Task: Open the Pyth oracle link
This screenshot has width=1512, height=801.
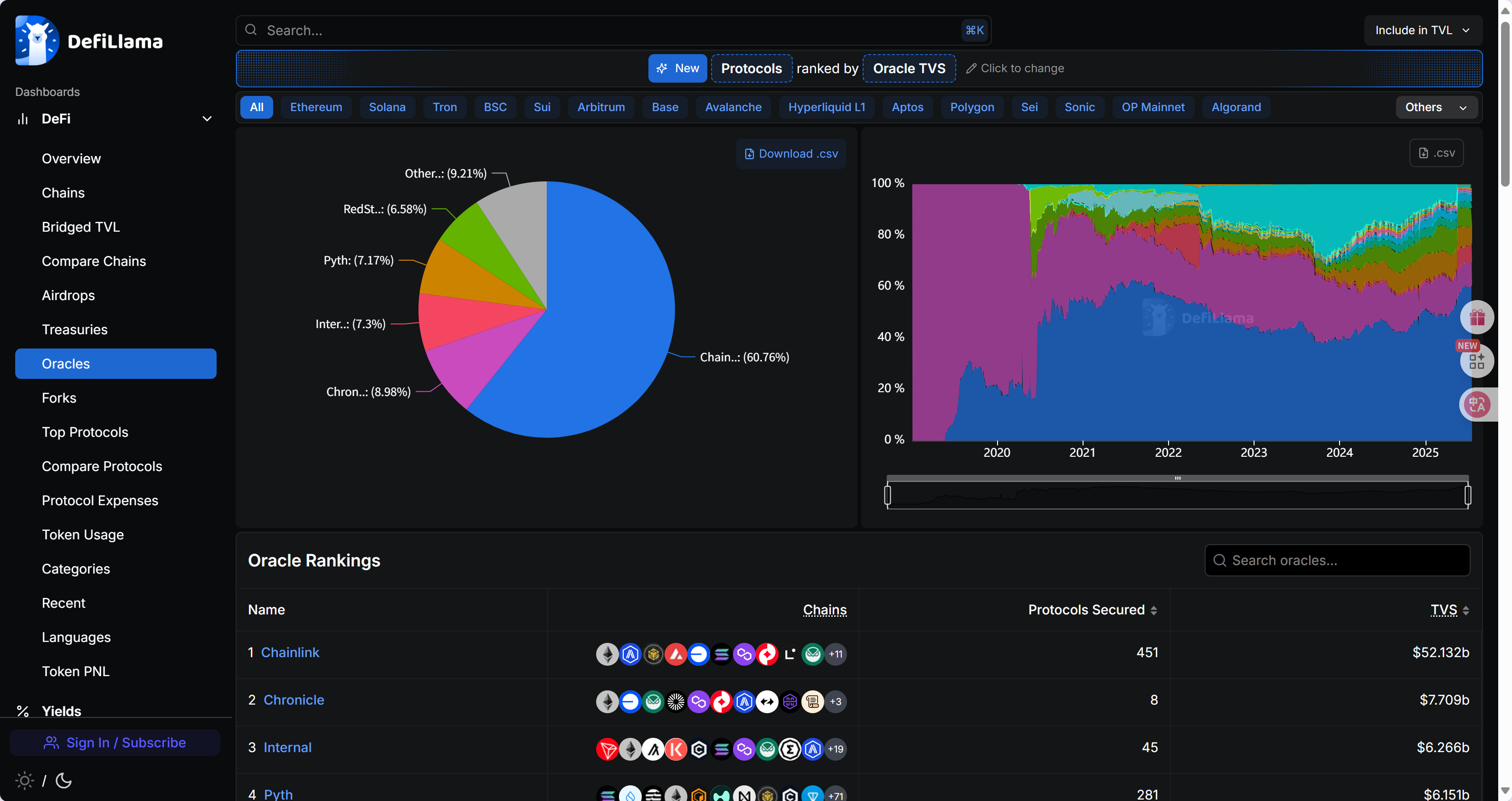Action: coord(278,794)
